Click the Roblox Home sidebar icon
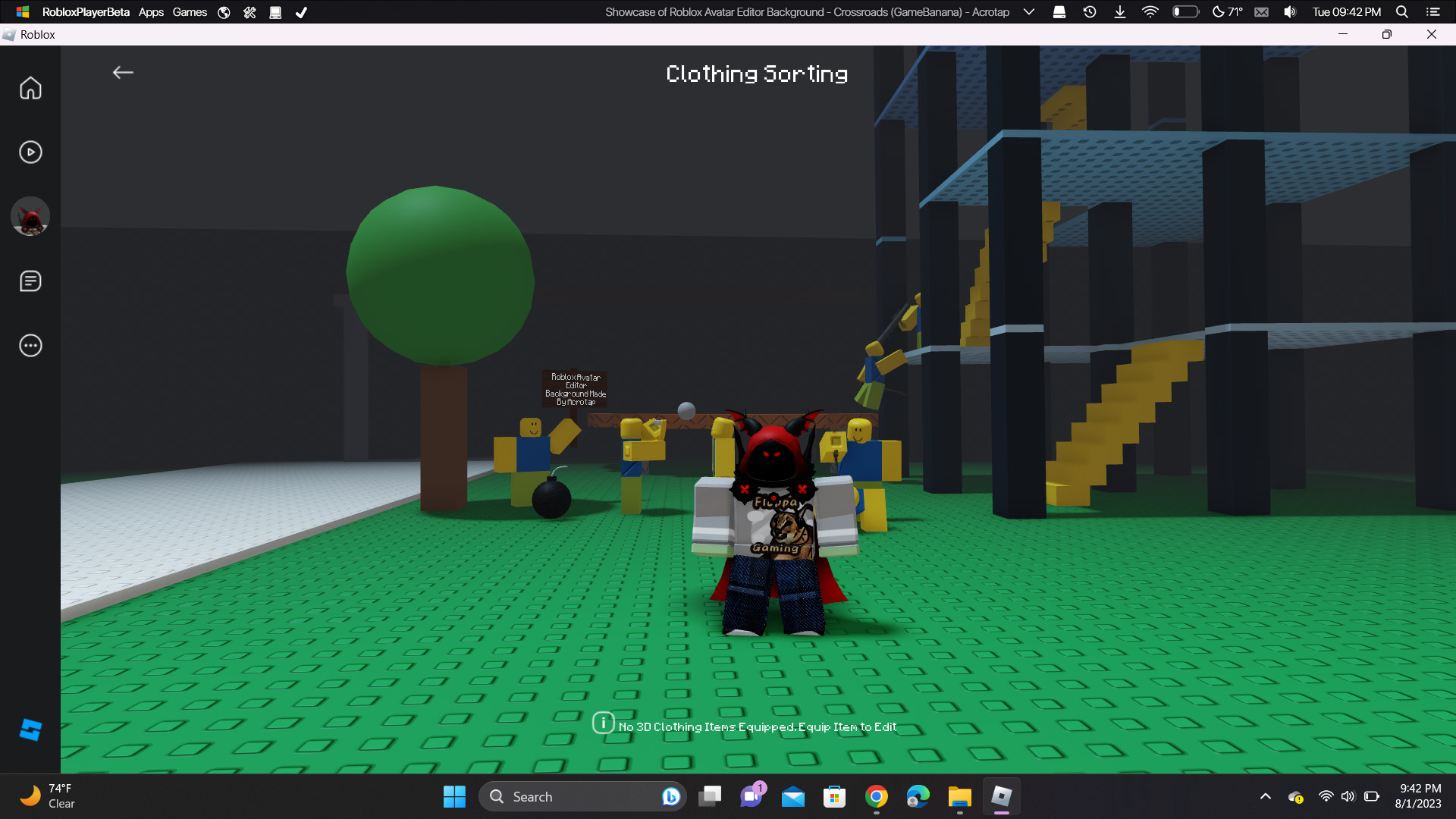The height and width of the screenshot is (819, 1456). [x=31, y=88]
